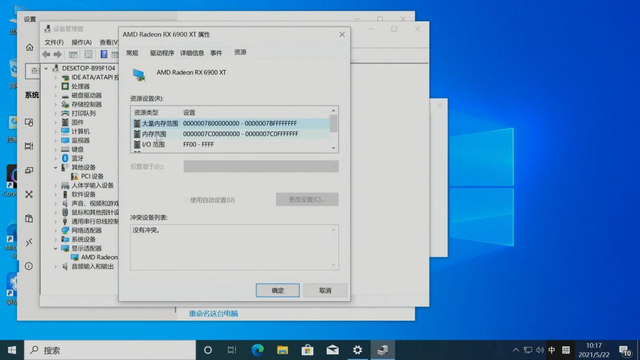Screen dimensions: 640x360
Task: Click the 重命名这台电脑 link in Settings
Action: (213, 313)
